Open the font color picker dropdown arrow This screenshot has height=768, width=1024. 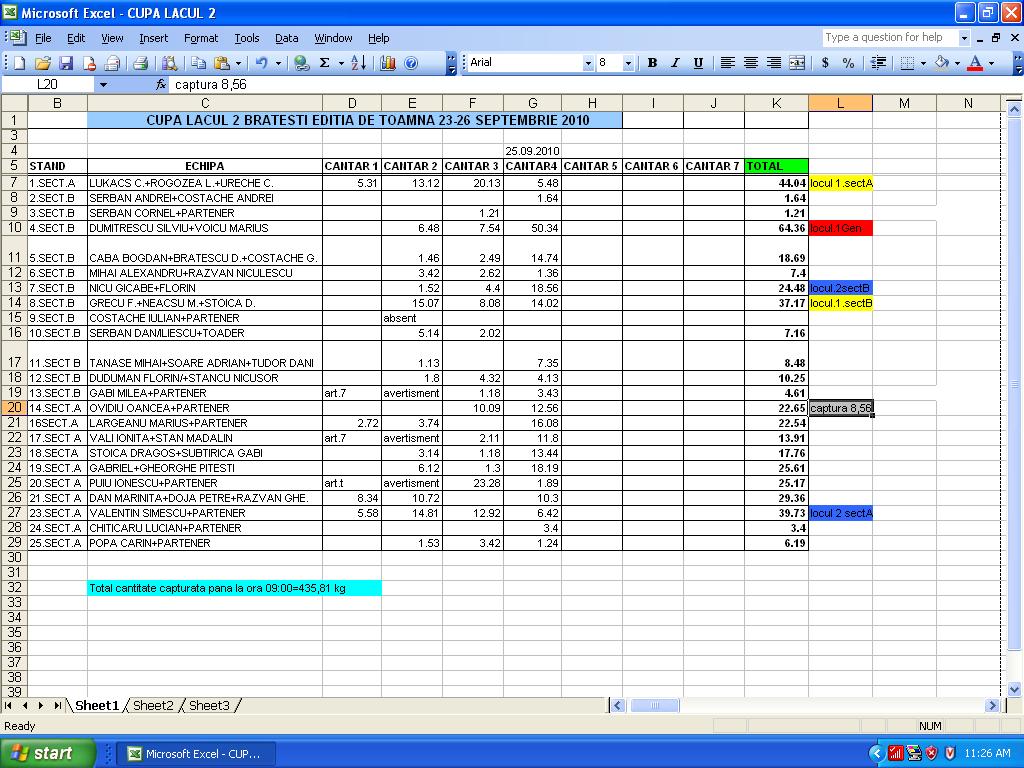(991, 63)
